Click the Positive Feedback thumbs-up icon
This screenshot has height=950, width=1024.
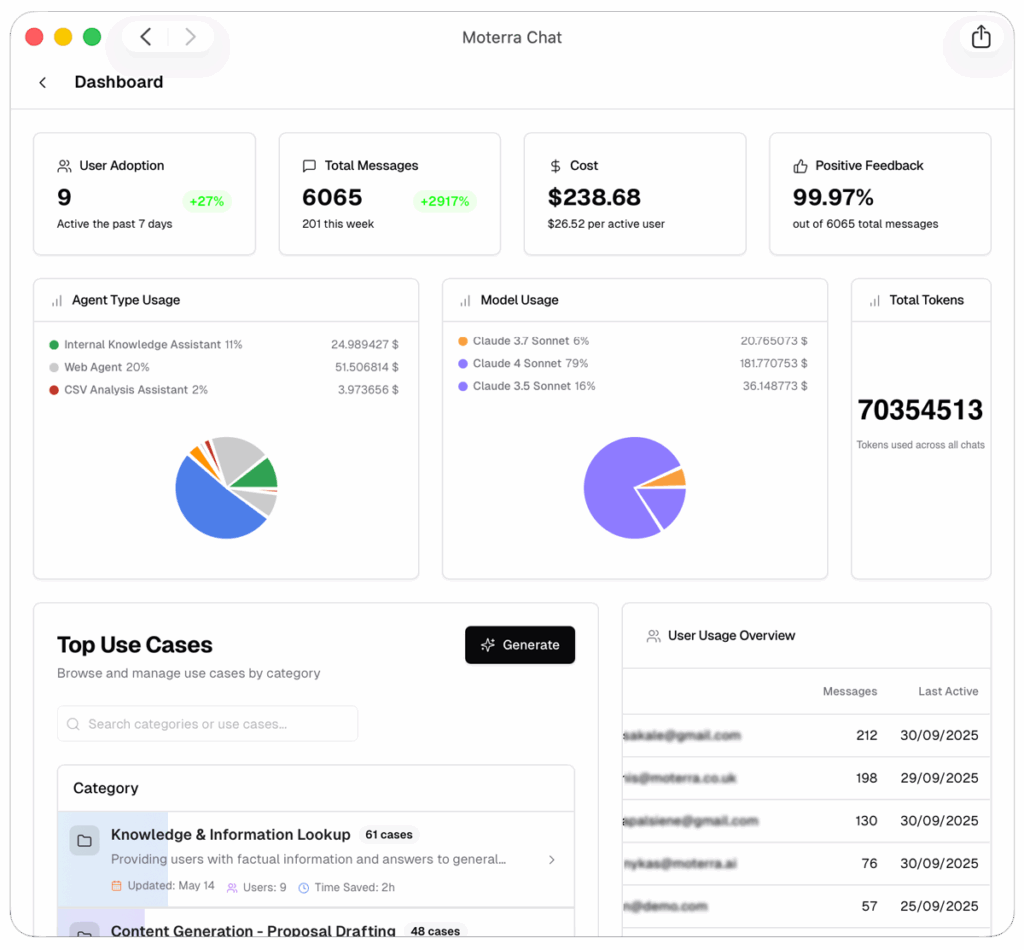tap(800, 166)
